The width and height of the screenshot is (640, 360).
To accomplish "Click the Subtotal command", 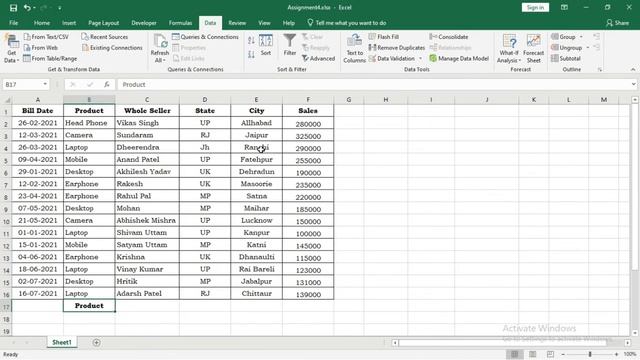I will pos(566,59).
